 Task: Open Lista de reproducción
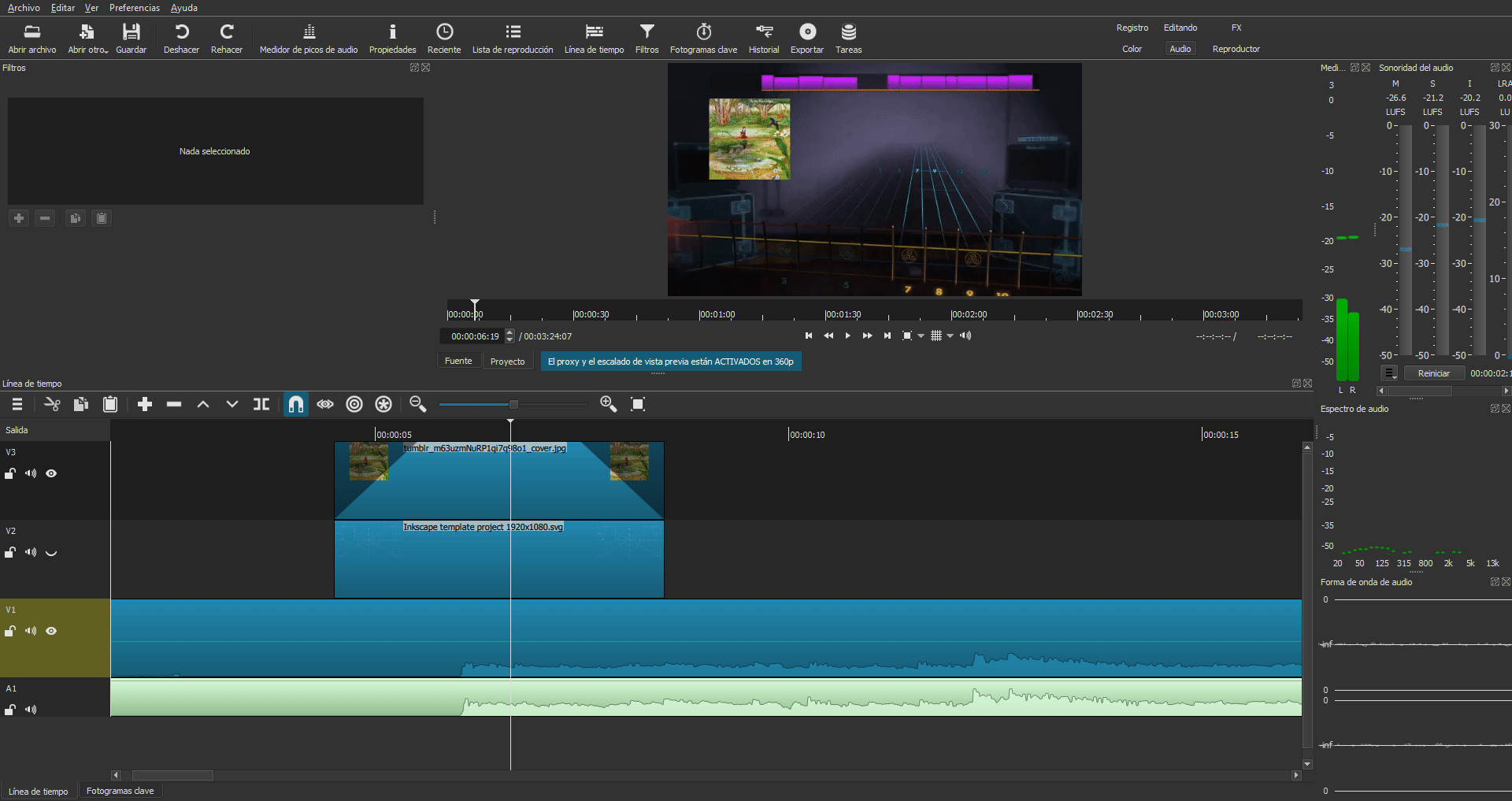pos(513,38)
